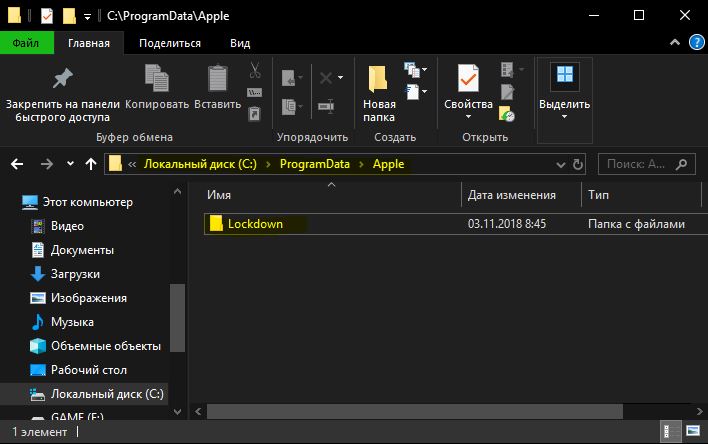Open Изображения in navigation pane

pos(88,298)
